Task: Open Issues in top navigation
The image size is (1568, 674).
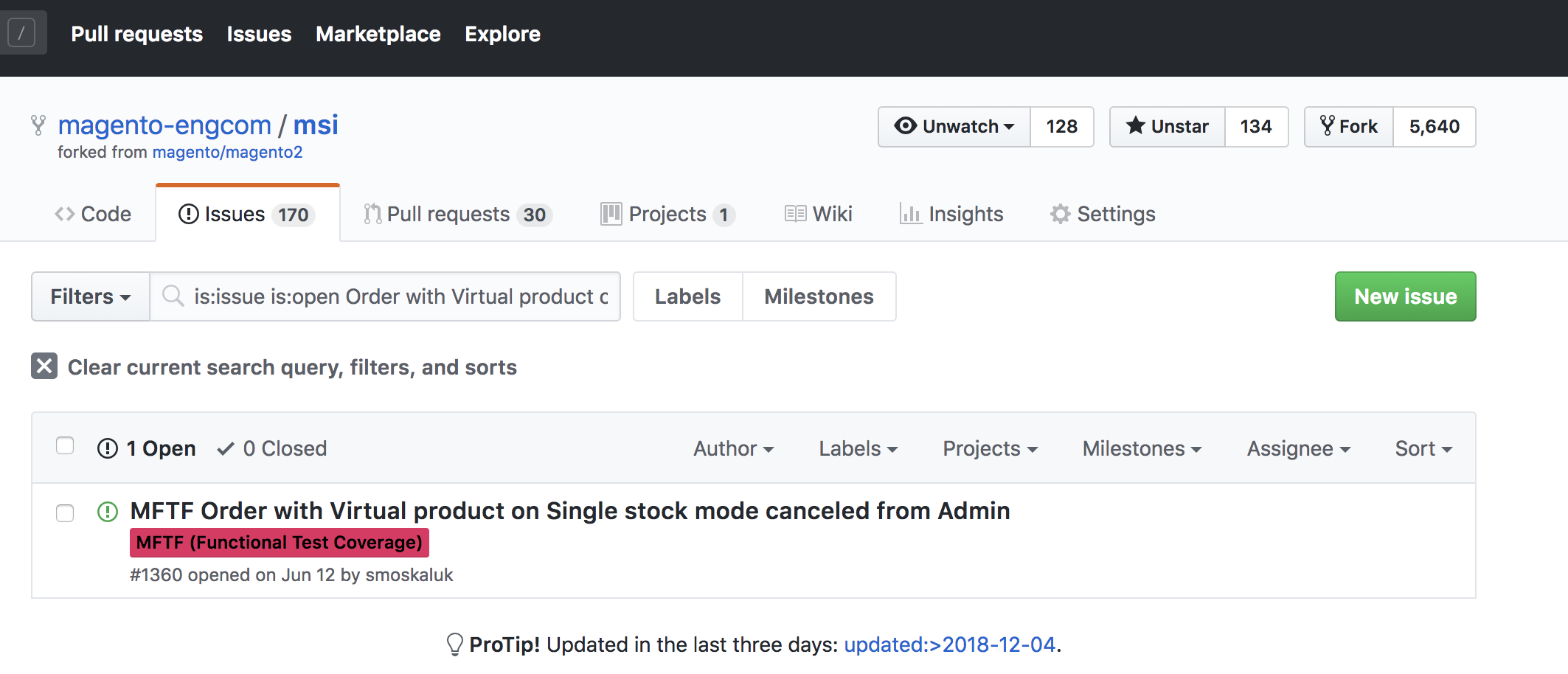Action: pos(259,34)
